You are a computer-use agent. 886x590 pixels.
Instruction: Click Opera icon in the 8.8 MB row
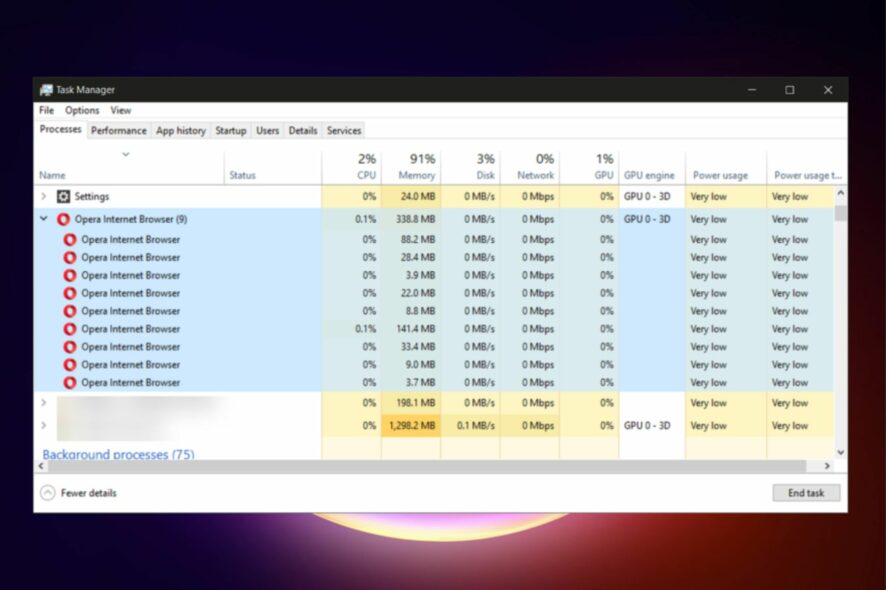(x=70, y=311)
